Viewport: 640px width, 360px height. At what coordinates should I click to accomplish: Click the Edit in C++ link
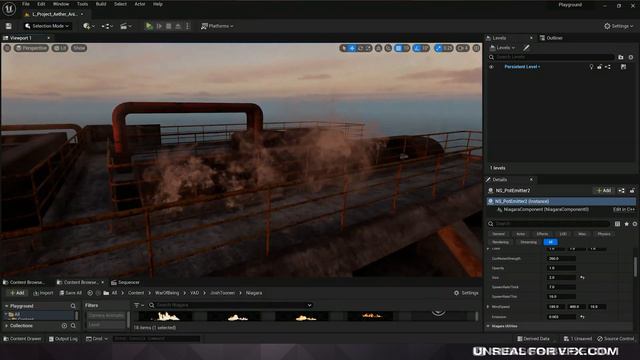(624, 209)
